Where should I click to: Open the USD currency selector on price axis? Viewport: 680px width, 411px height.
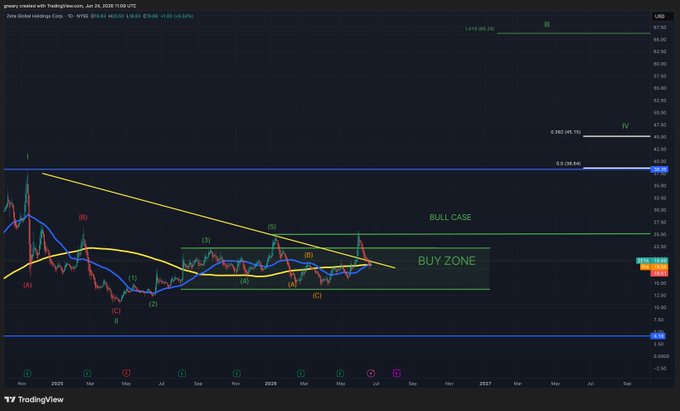click(660, 16)
